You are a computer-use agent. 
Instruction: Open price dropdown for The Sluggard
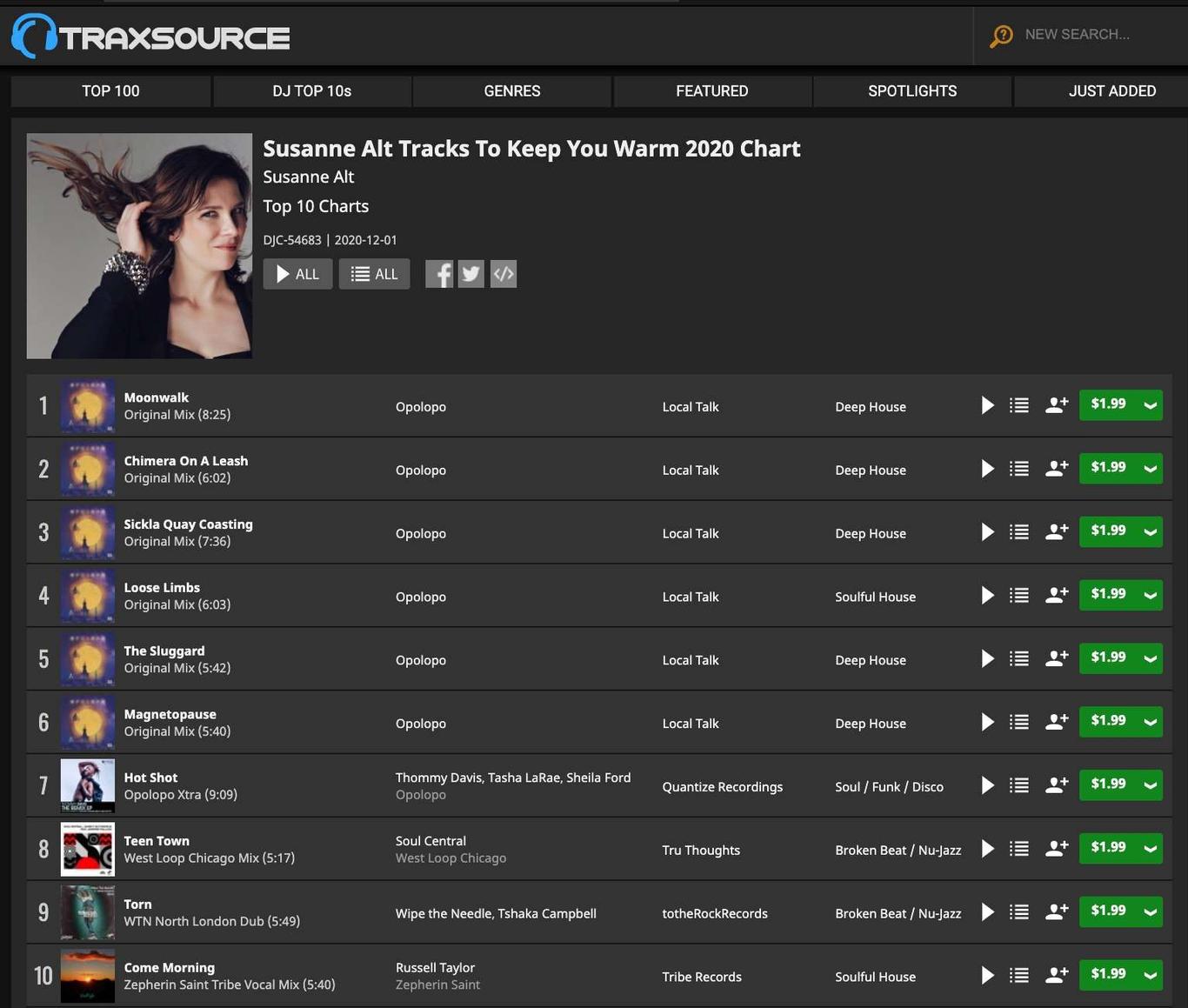1151,659
